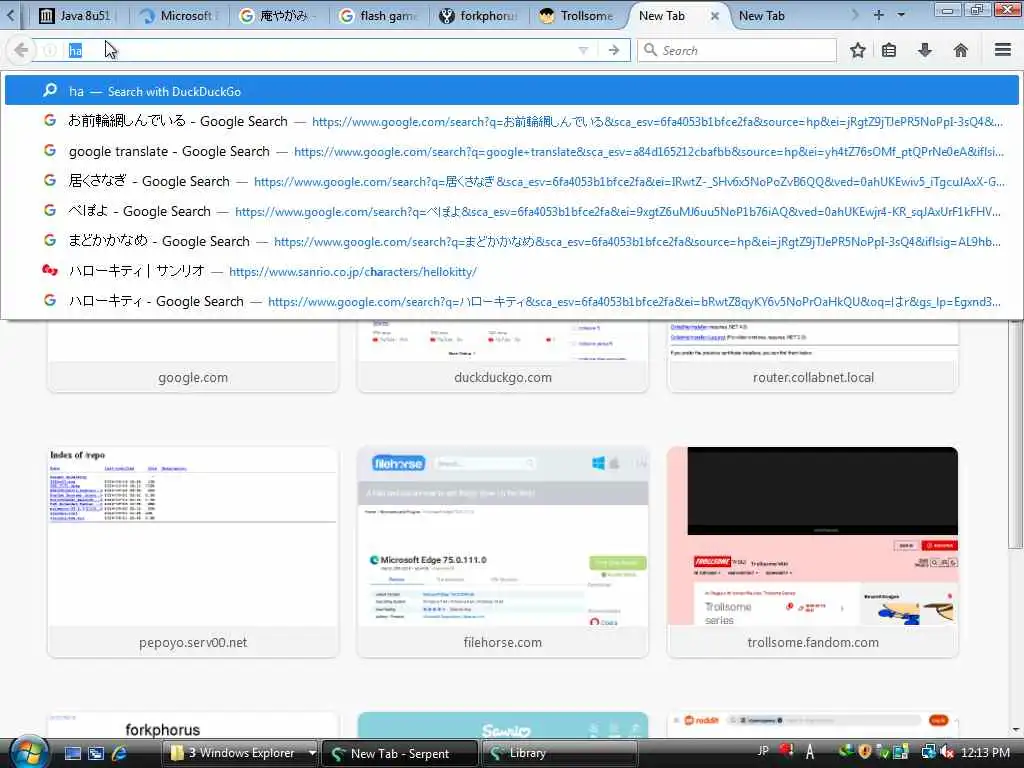Screen dimensions: 1024x768
Task: Open the router.collabnet.local tile
Action: click(x=813, y=356)
